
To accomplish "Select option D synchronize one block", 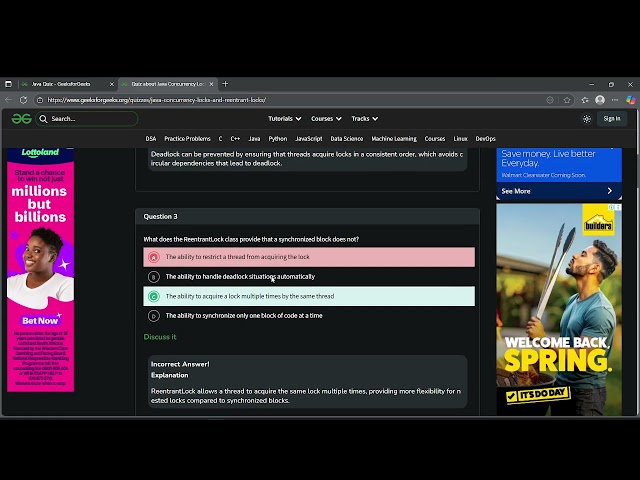I will tap(309, 316).
